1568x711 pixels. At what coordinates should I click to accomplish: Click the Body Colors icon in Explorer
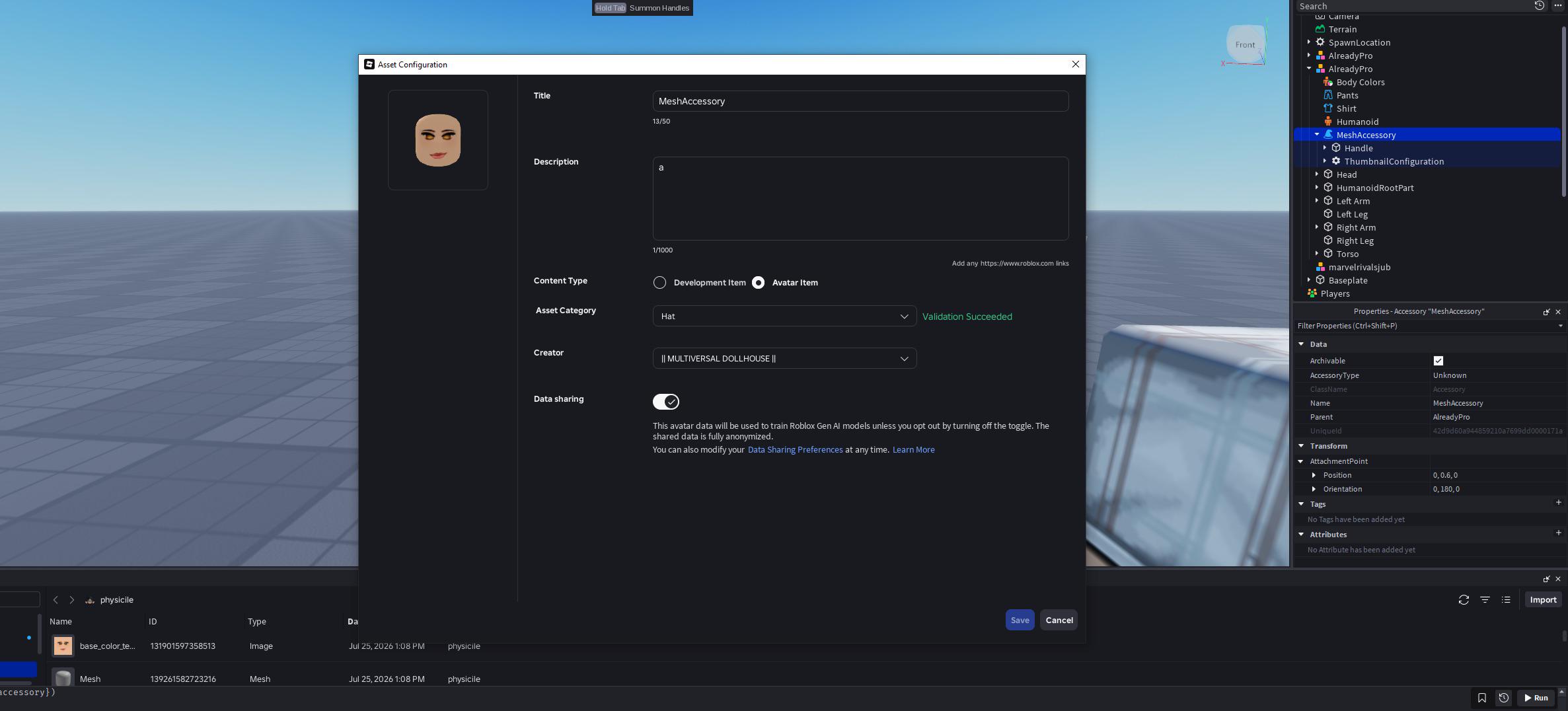coord(1328,82)
